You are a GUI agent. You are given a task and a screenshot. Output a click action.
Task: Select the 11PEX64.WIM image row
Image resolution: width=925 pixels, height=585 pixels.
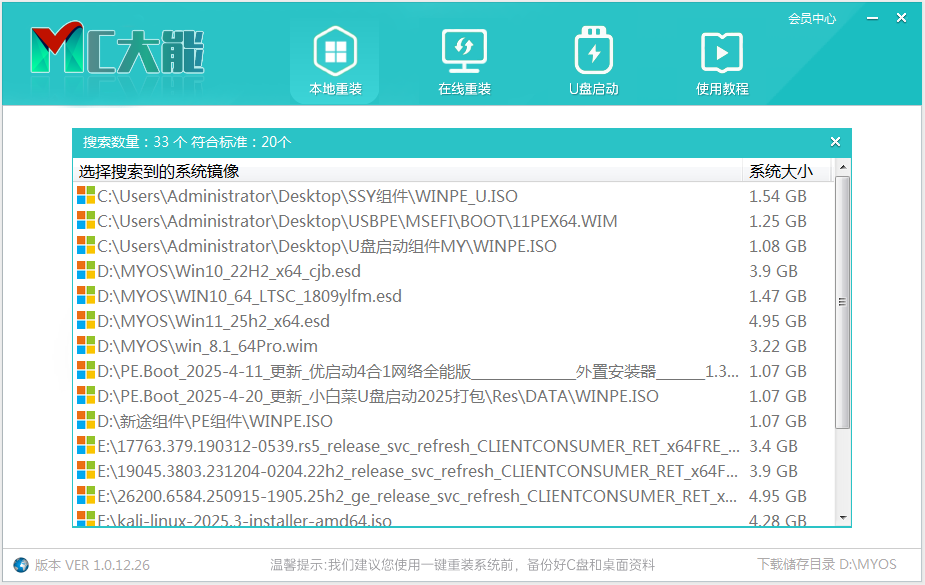point(357,221)
